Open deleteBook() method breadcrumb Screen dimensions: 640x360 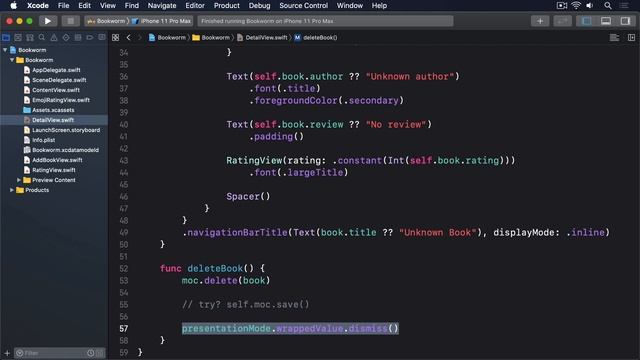pyautogui.click(x=316, y=38)
